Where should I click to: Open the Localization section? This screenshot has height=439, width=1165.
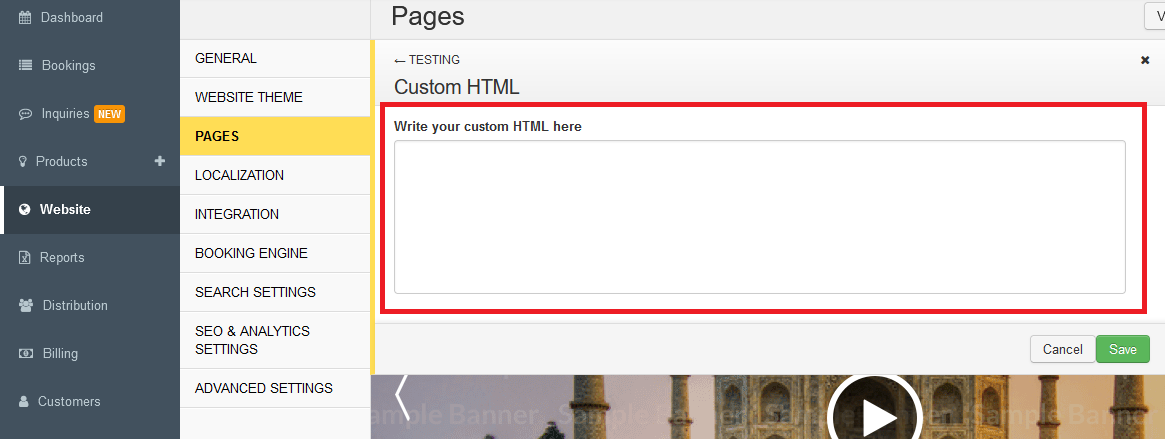(x=239, y=175)
